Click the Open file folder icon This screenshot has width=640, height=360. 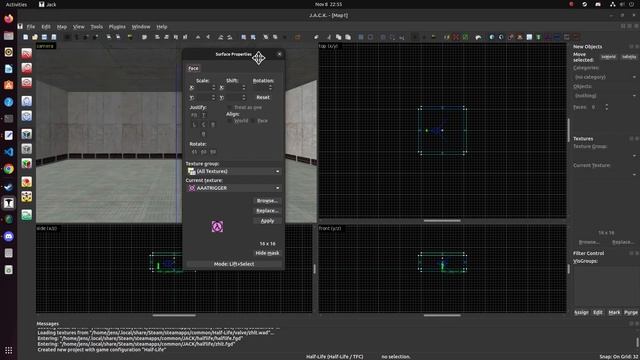coord(35,37)
